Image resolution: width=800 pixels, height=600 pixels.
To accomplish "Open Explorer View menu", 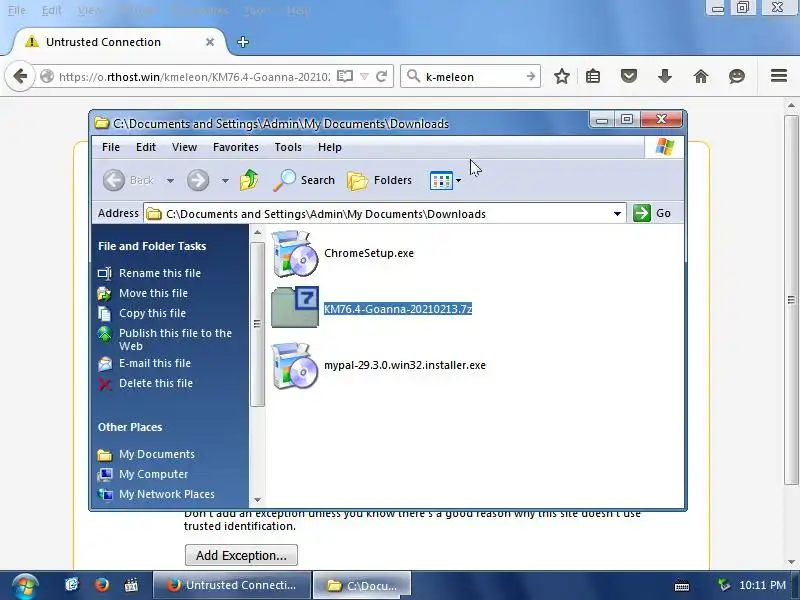I will (184, 147).
